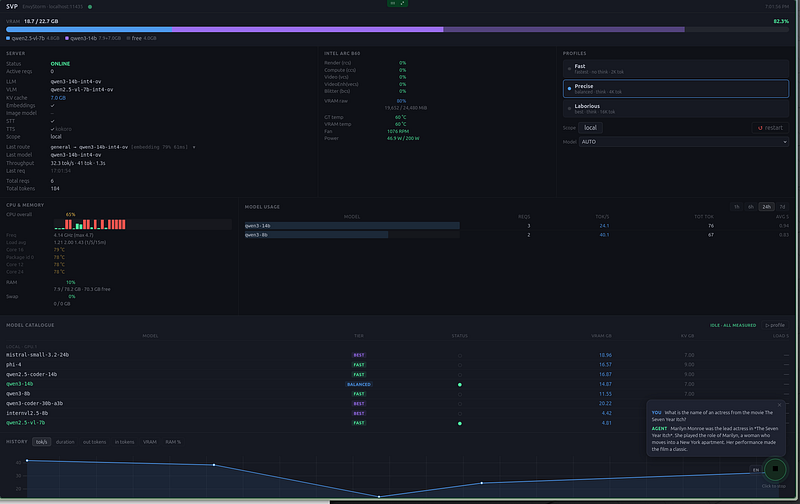This screenshot has height=504, width=800.
Task: Click the round stop voice button
Action: [774, 469]
